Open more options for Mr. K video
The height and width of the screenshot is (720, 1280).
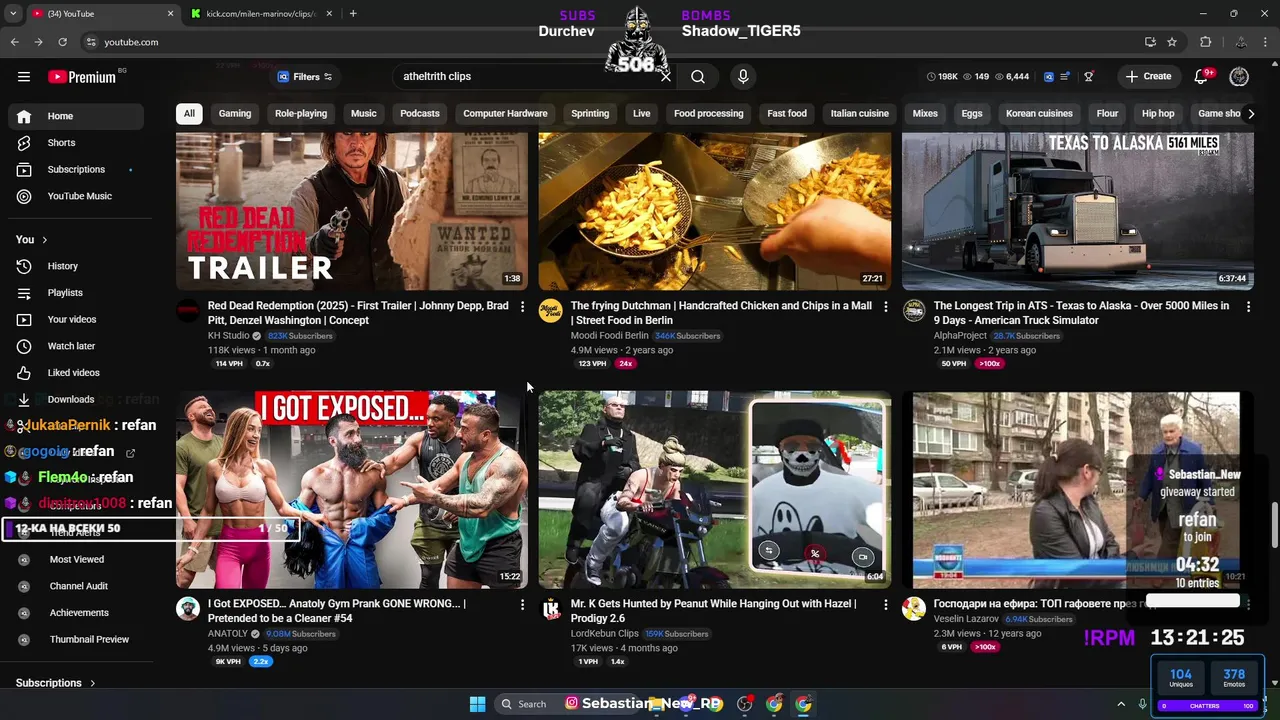[x=885, y=604]
